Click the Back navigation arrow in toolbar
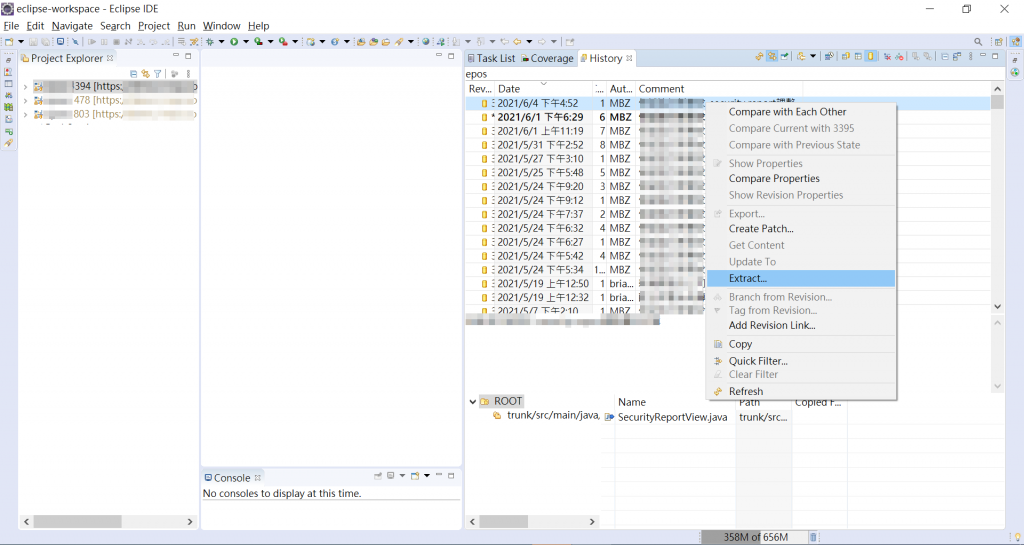The height and width of the screenshot is (545, 1024). [517, 42]
